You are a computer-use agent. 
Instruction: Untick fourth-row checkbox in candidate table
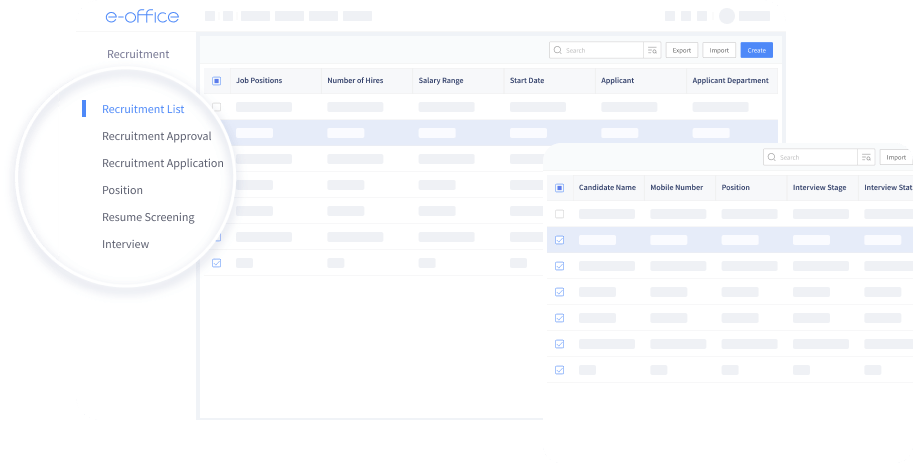coord(560,292)
